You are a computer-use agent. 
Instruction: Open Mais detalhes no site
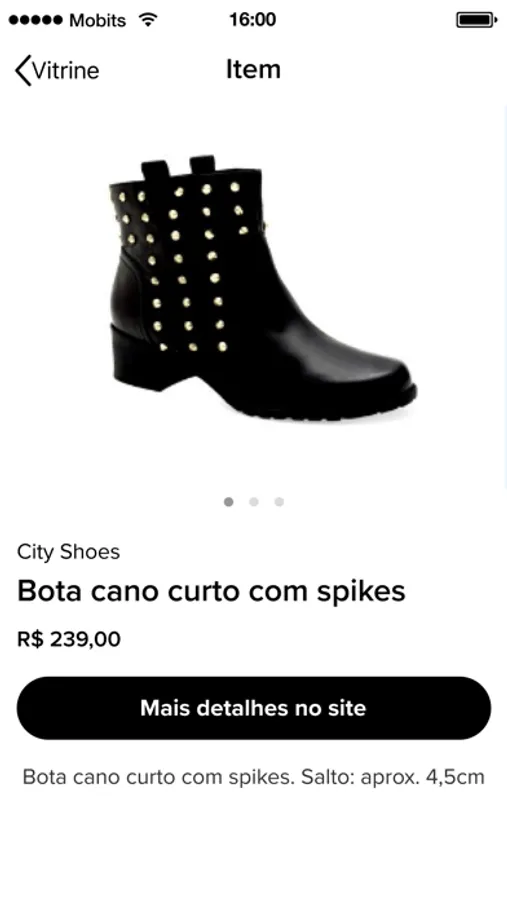pyautogui.click(x=254, y=708)
